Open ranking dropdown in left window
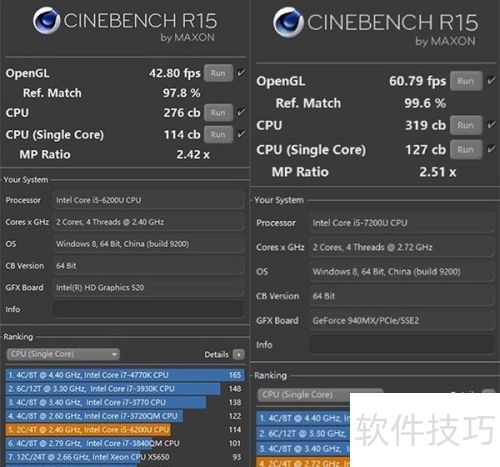The image size is (500, 467). point(63,354)
